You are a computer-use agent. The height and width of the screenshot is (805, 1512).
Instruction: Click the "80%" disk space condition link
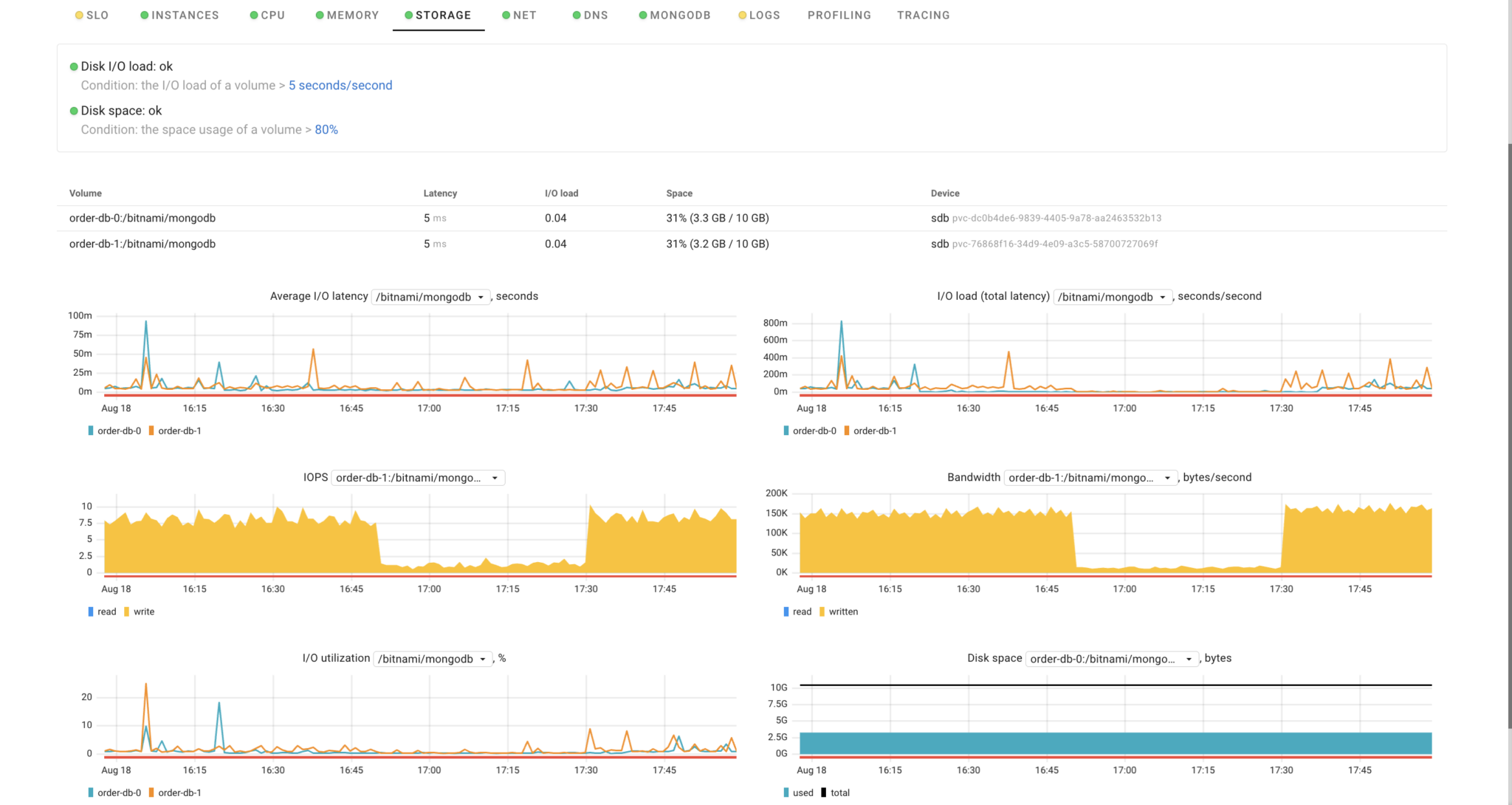(x=326, y=129)
